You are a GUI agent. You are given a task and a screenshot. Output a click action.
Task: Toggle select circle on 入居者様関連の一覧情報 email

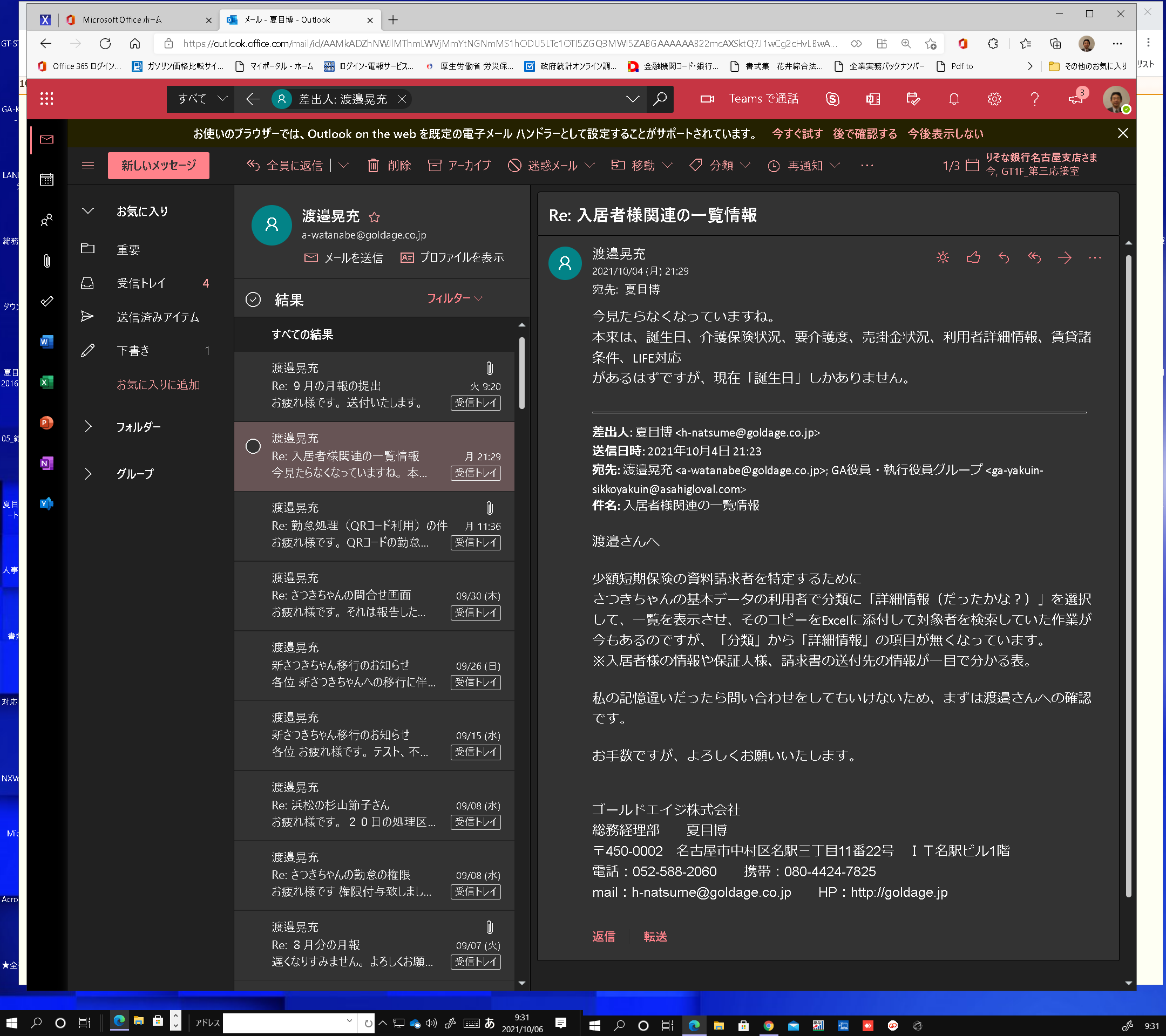click(x=253, y=446)
